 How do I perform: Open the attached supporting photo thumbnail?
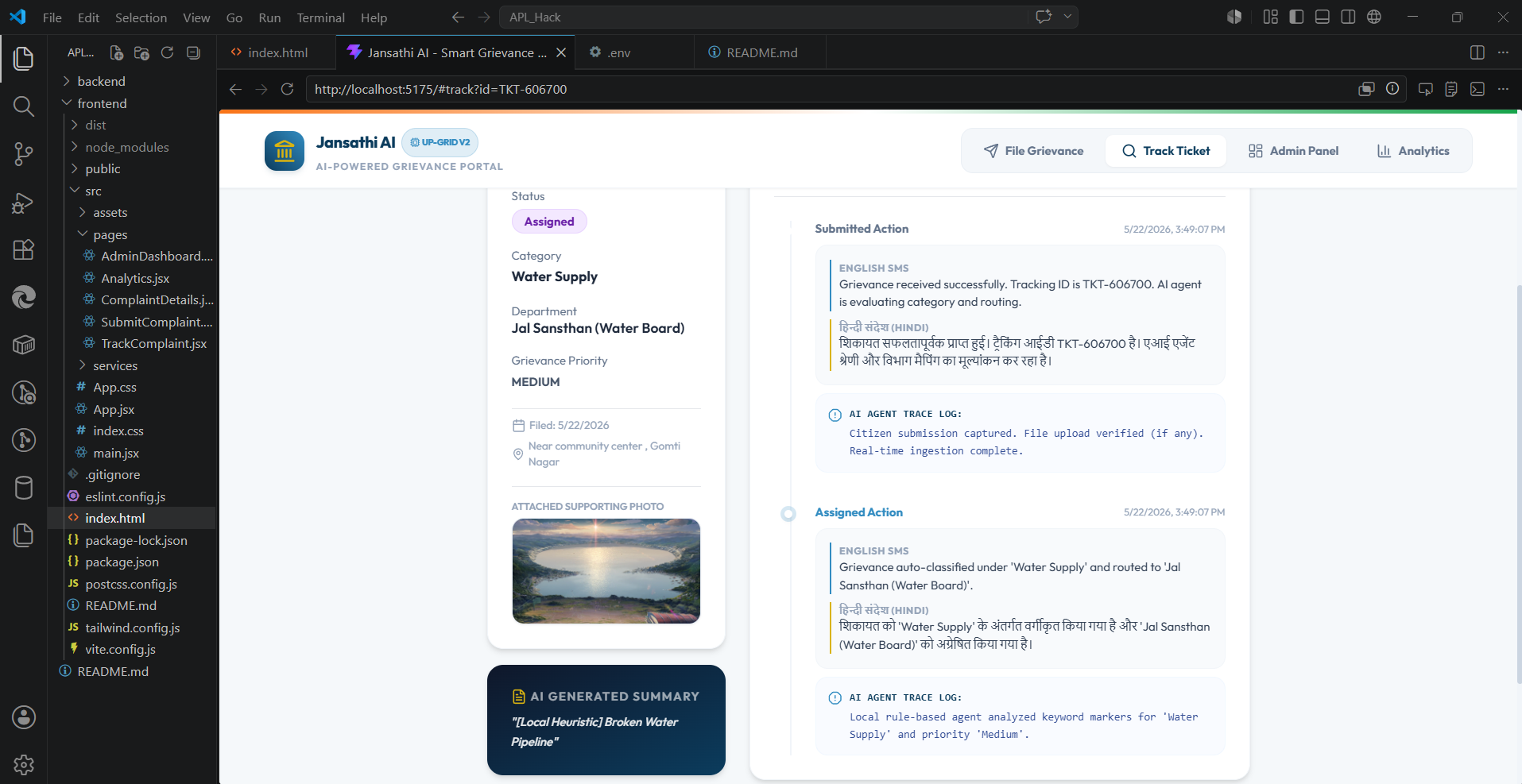click(606, 571)
